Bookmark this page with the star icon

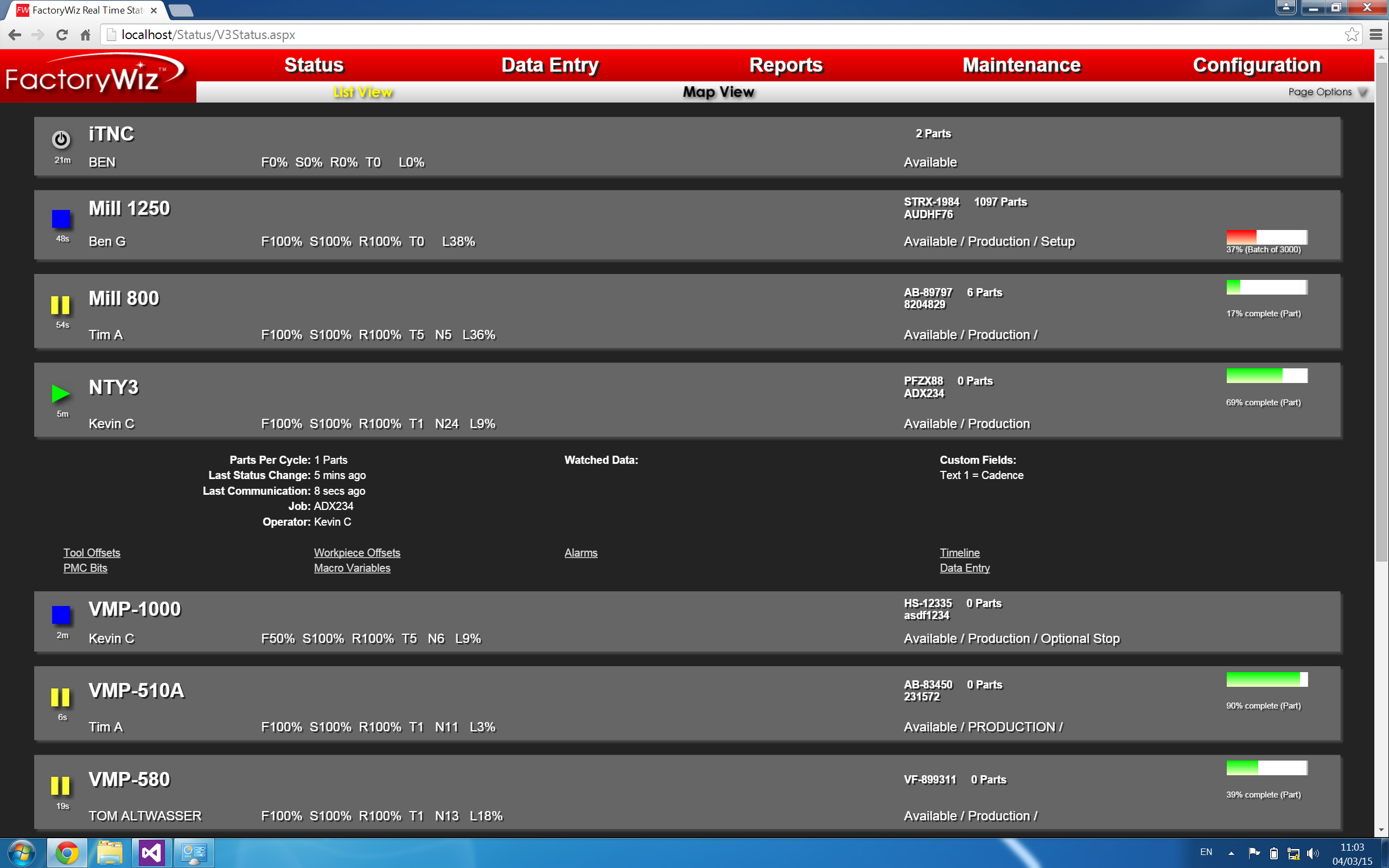click(x=1351, y=34)
